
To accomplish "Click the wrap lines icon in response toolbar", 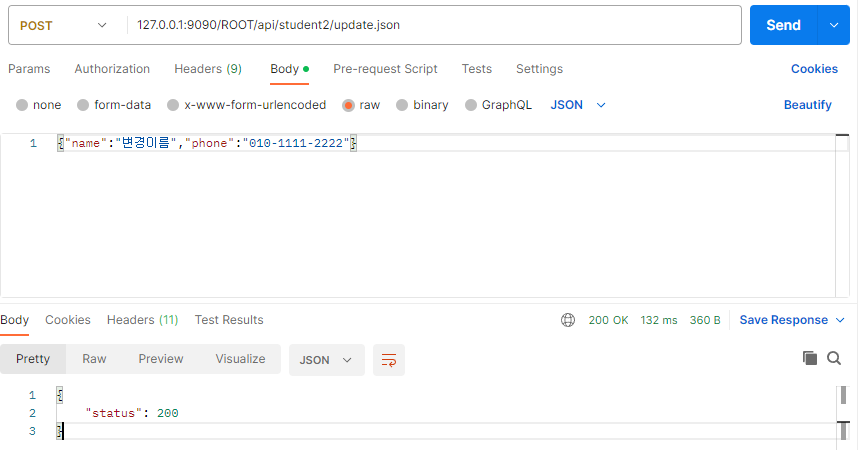I will pos(389,360).
